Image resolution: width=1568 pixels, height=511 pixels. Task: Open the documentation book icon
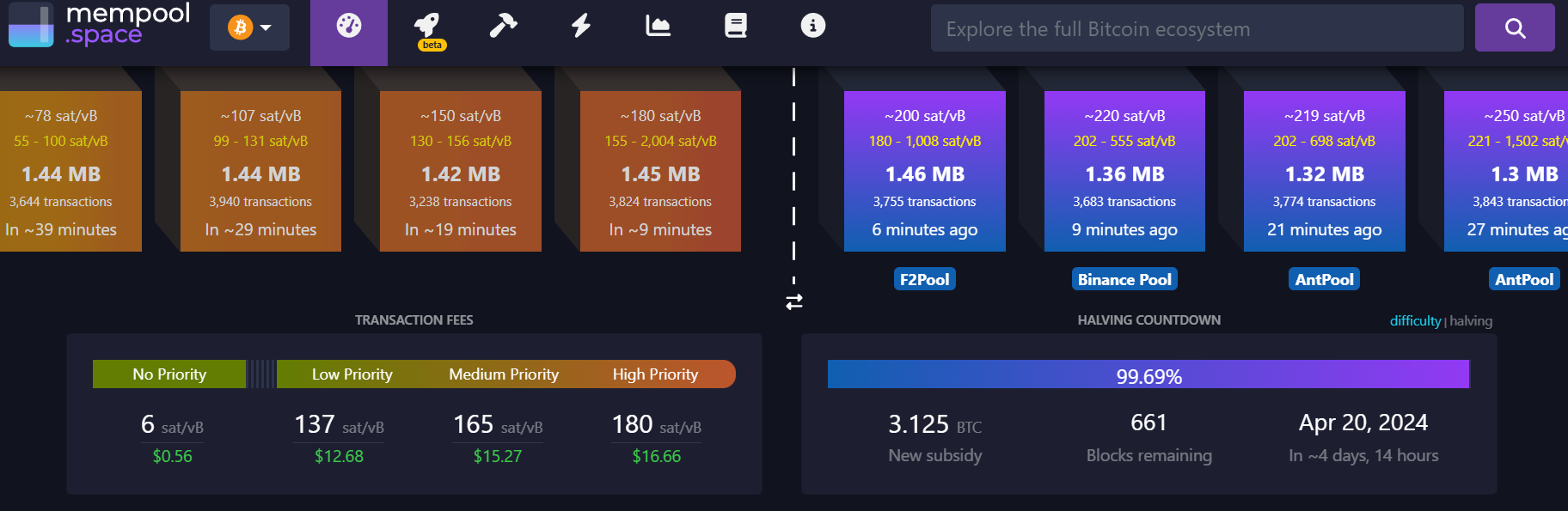click(735, 26)
